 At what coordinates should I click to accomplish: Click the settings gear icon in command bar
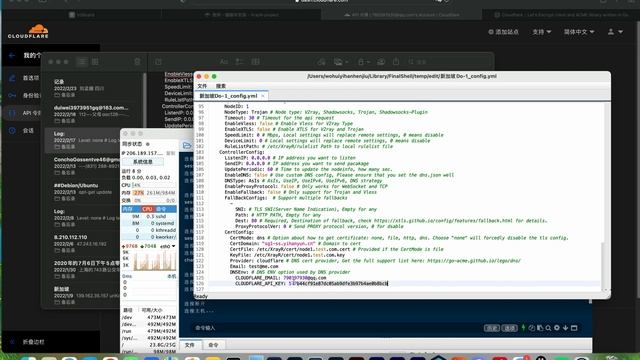[x=557, y=328]
